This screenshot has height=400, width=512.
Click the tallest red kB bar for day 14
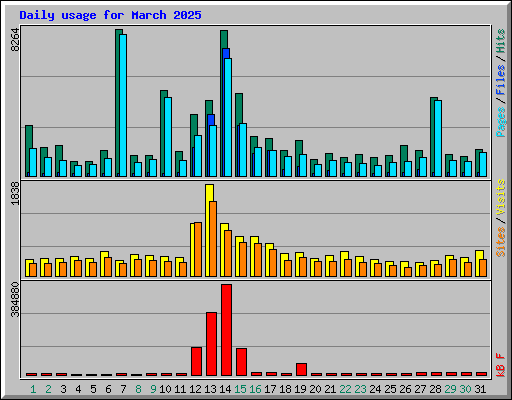tap(226, 330)
